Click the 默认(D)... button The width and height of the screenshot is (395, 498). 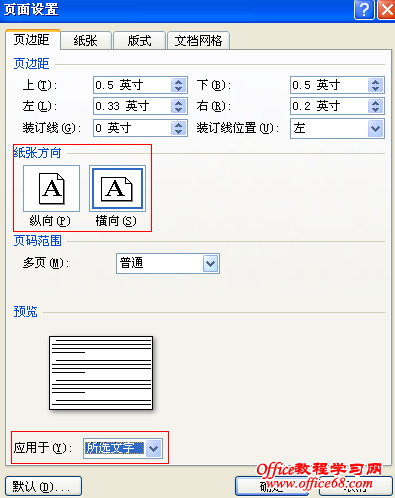pyautogui.click(x=43, y=486)
